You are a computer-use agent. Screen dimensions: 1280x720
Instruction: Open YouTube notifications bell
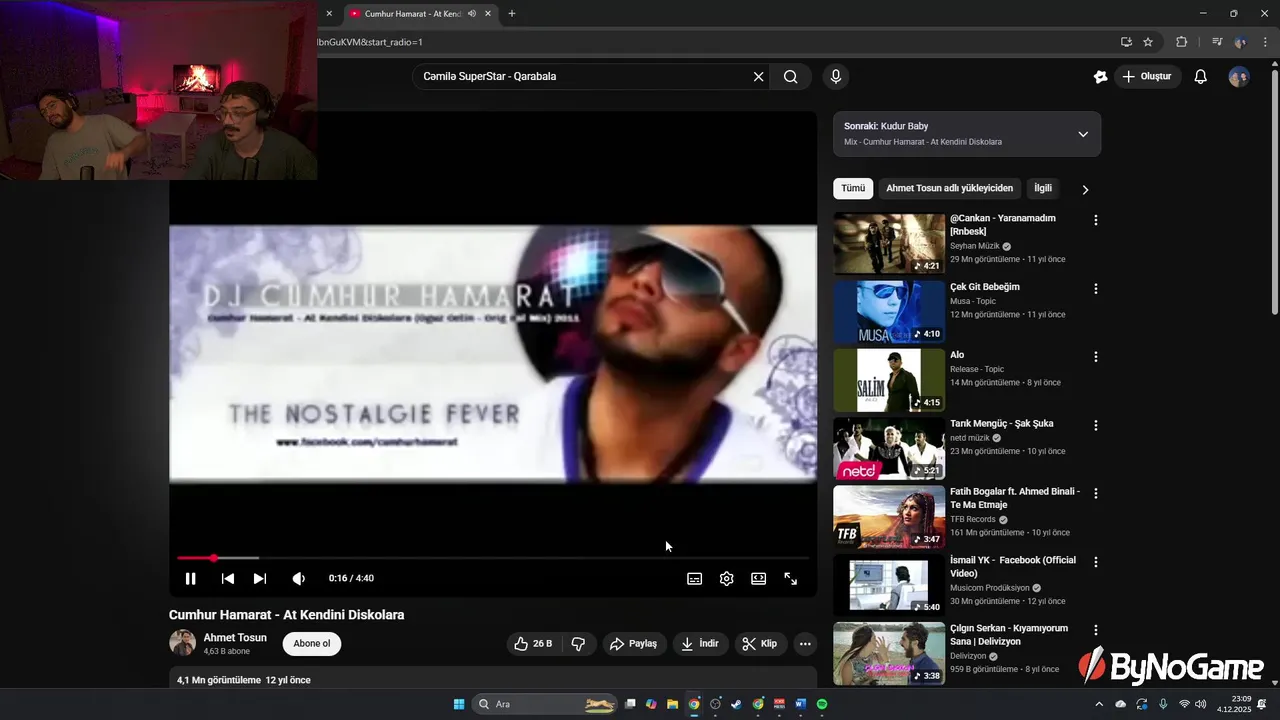click(1201, 76)
